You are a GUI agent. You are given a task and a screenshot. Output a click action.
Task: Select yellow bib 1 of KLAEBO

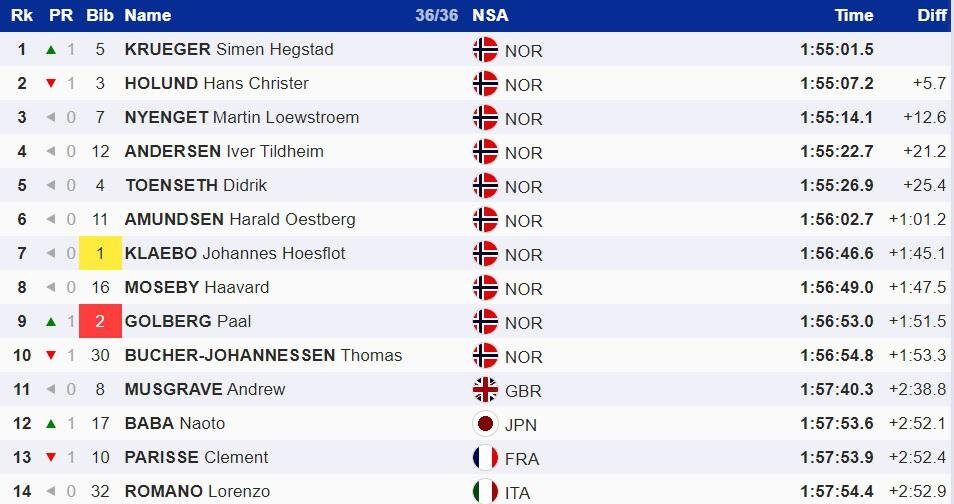(x=100, y=253)
